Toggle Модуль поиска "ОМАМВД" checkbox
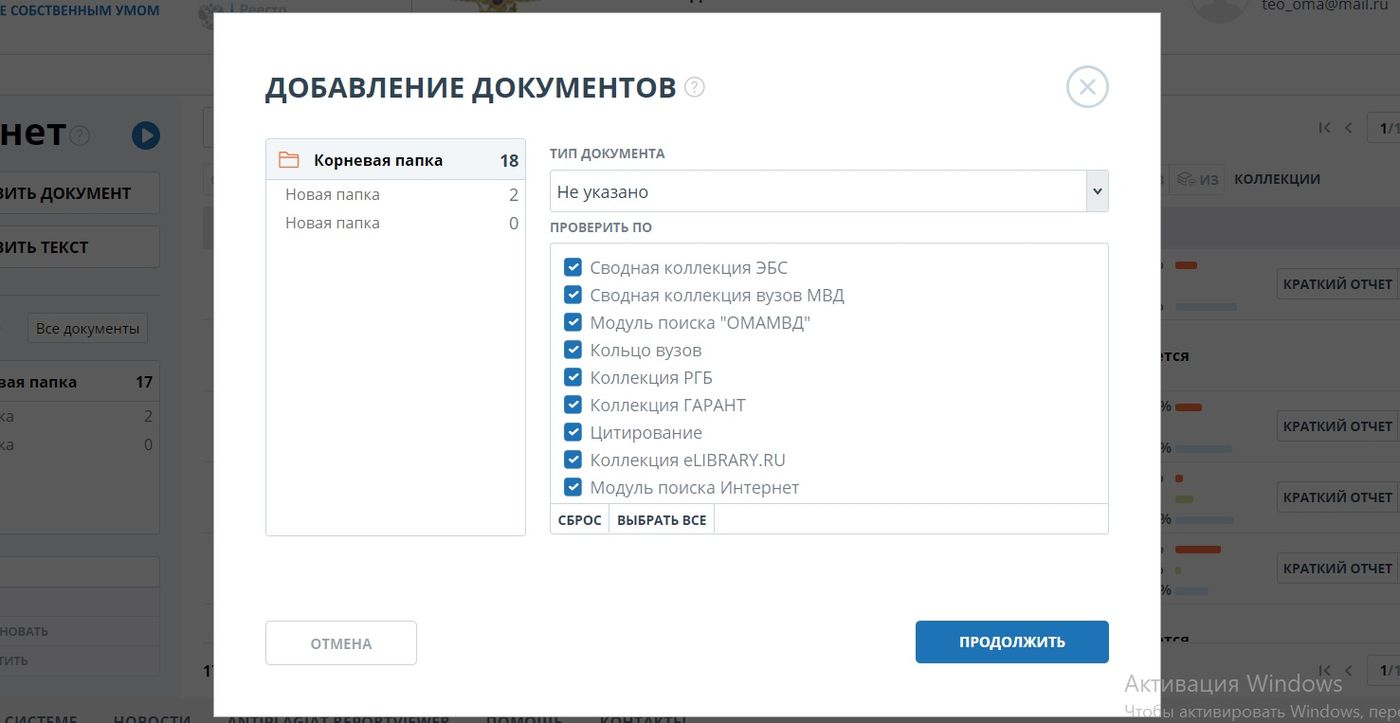The width and height of the screenshot is (1400, 723). point(573,322)
